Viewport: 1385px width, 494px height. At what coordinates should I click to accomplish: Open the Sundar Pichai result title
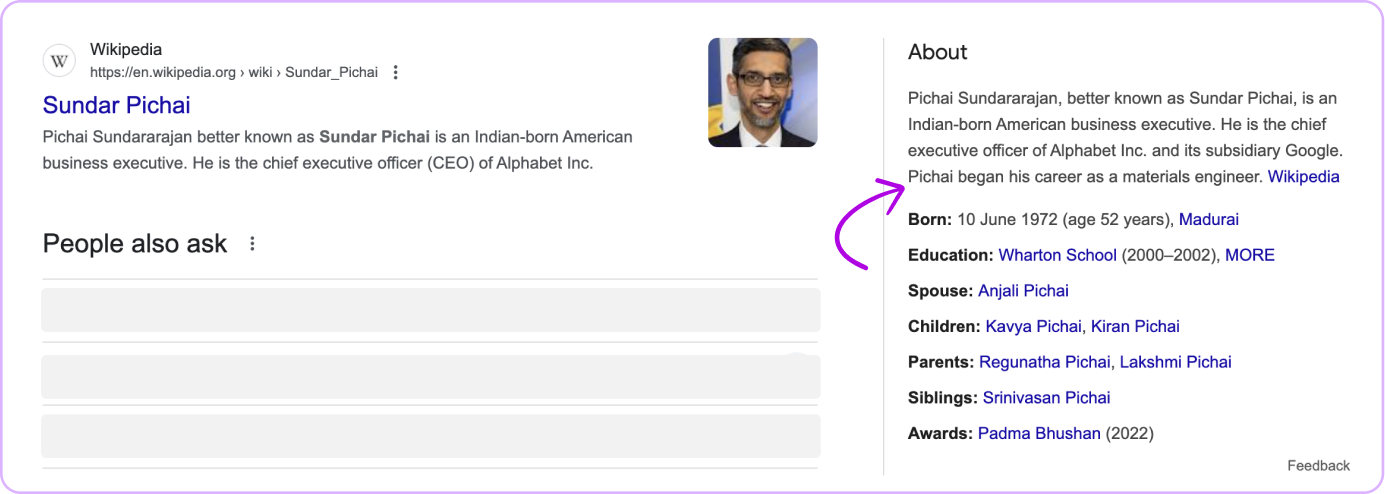[116, 105]
